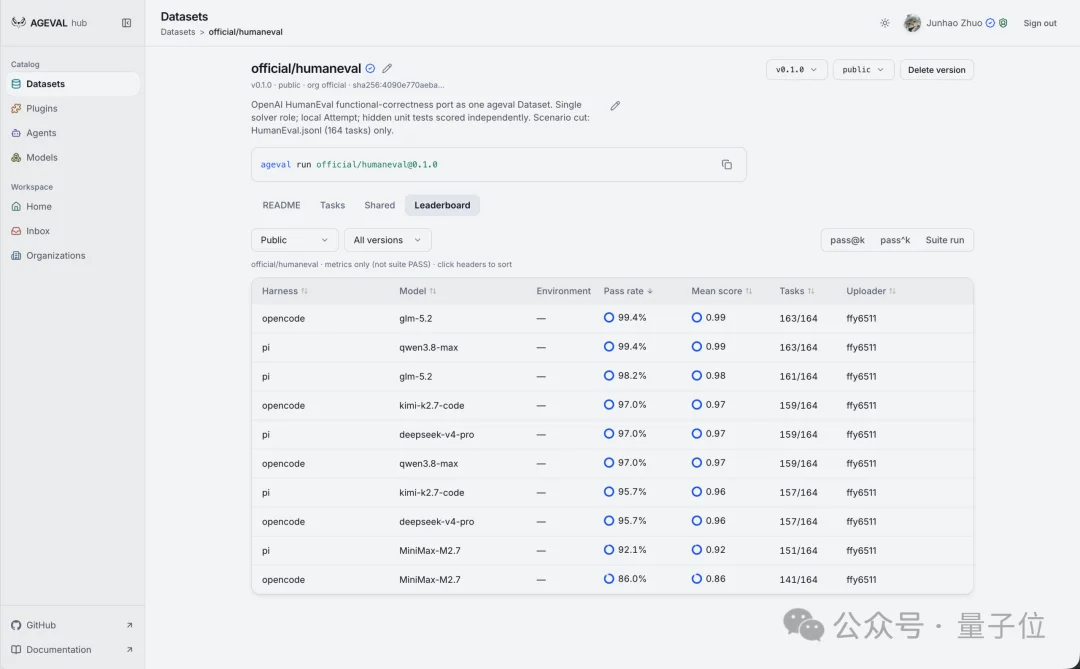
Task: Switch to the Tasks tab
Action: pos(332,205)
